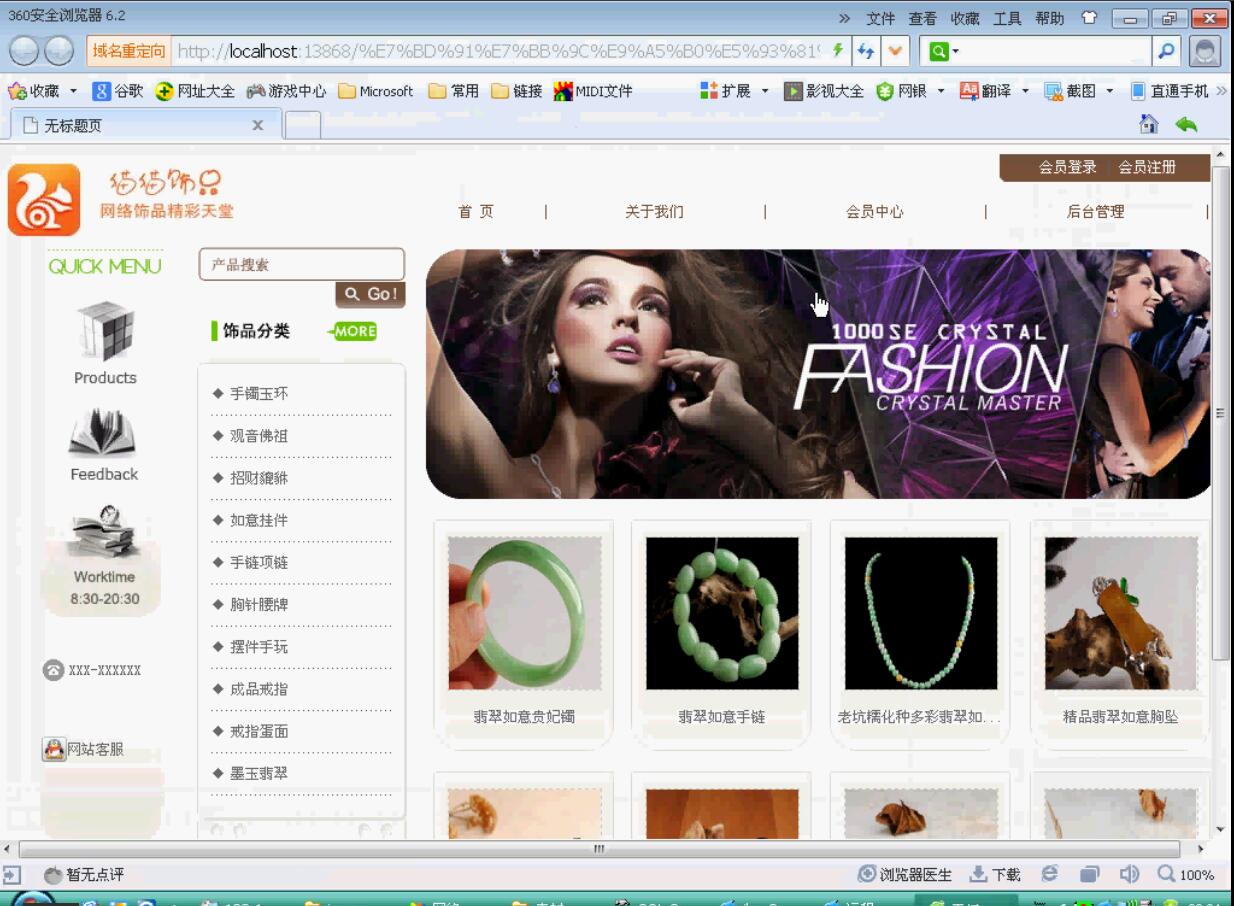This screenshot has width=1234, height=906.
Task: Select the 观音佛祖 category
Action: (x=258, y=436)
